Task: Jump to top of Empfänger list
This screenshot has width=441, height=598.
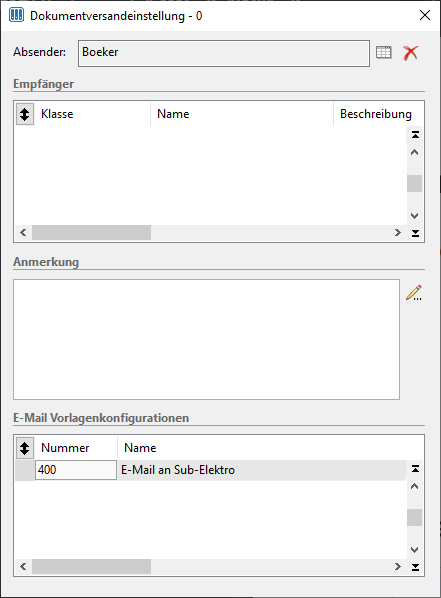Action: (415, 135)
